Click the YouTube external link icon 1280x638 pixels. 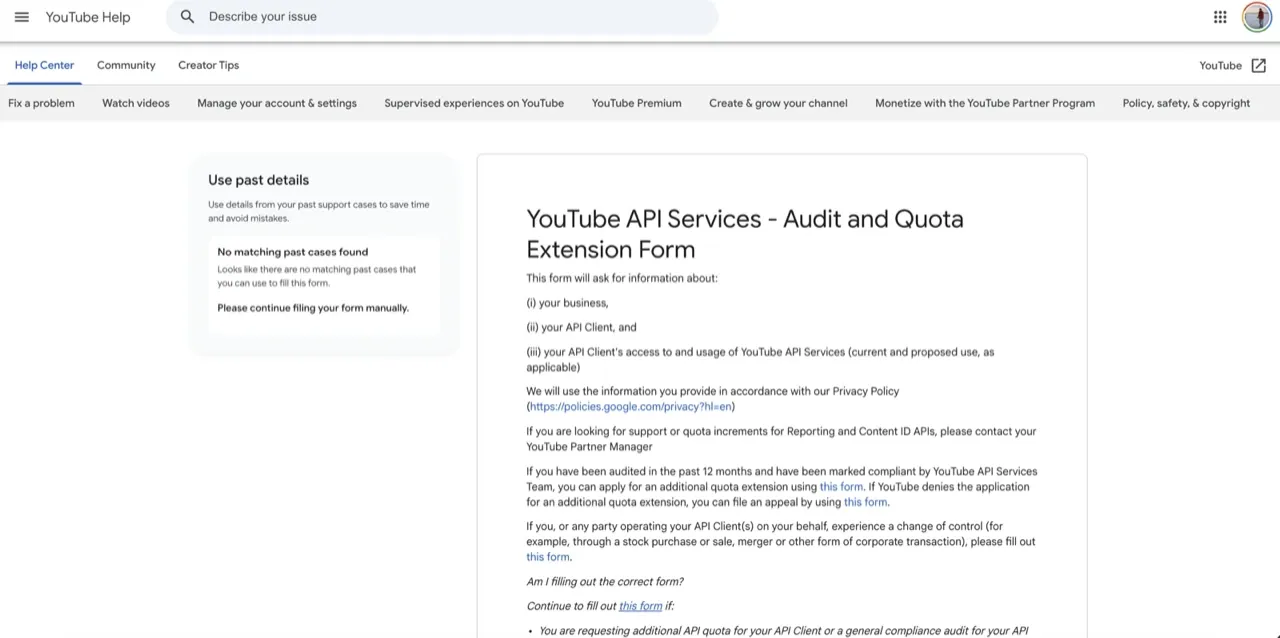click(1259, 66)
